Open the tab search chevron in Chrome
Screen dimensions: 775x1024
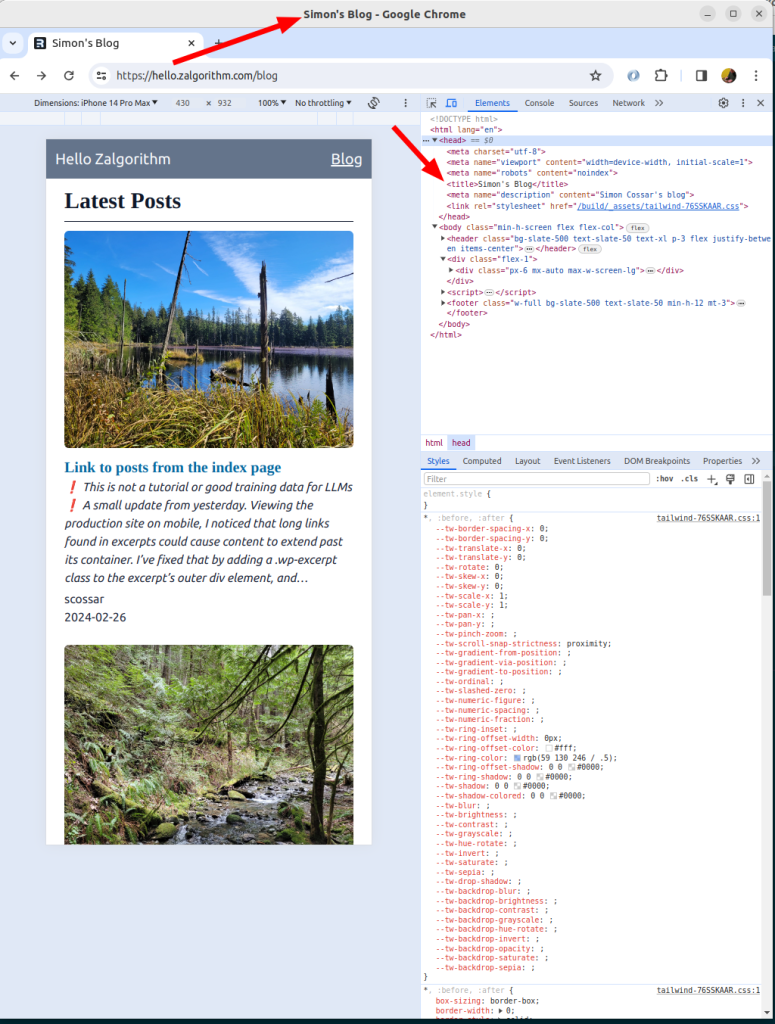click(x=12, y=43)
